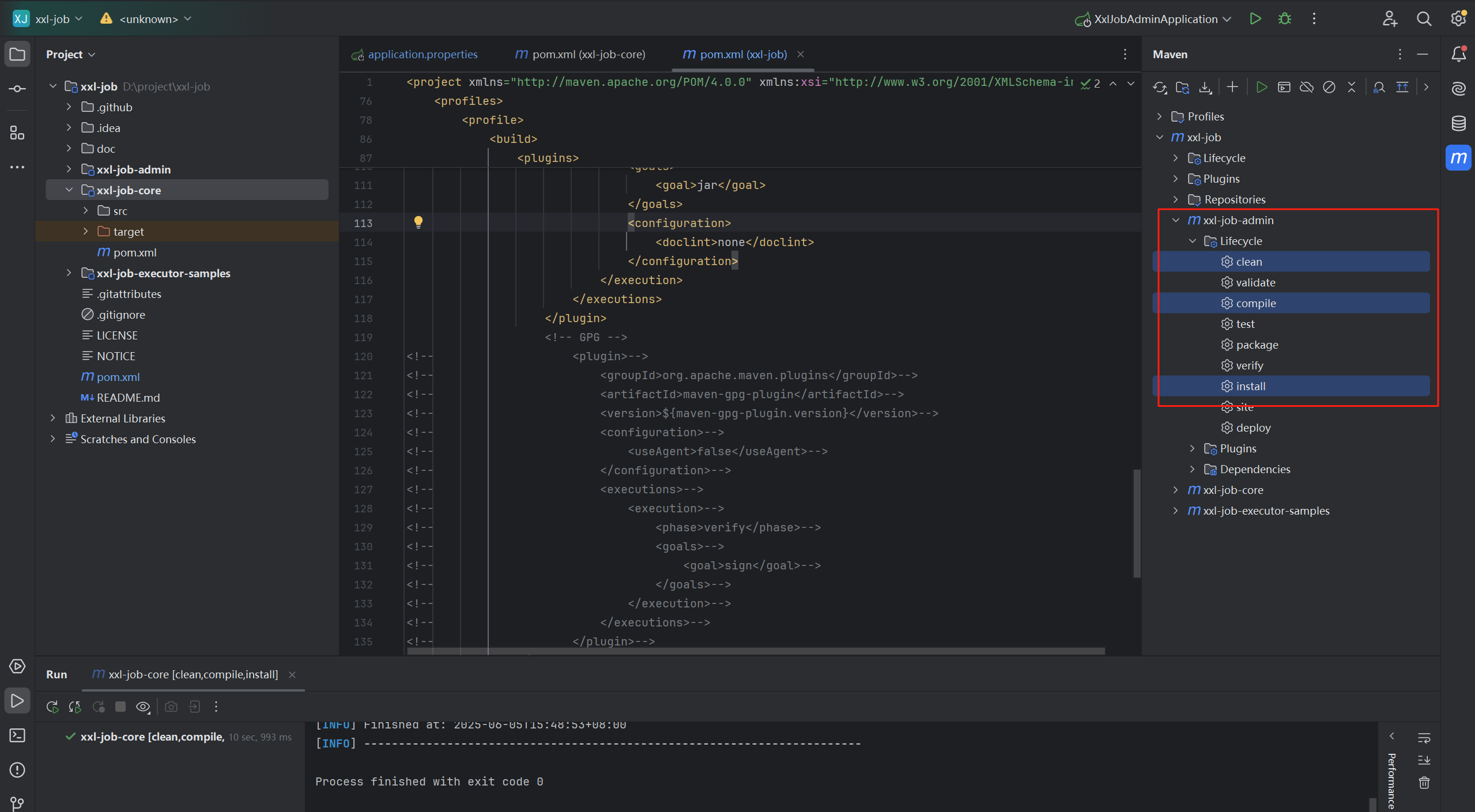Expand xxl-job-executor-samples Maven module
The width and height of the screenshot is (1475, 812).
[1176, 511]
